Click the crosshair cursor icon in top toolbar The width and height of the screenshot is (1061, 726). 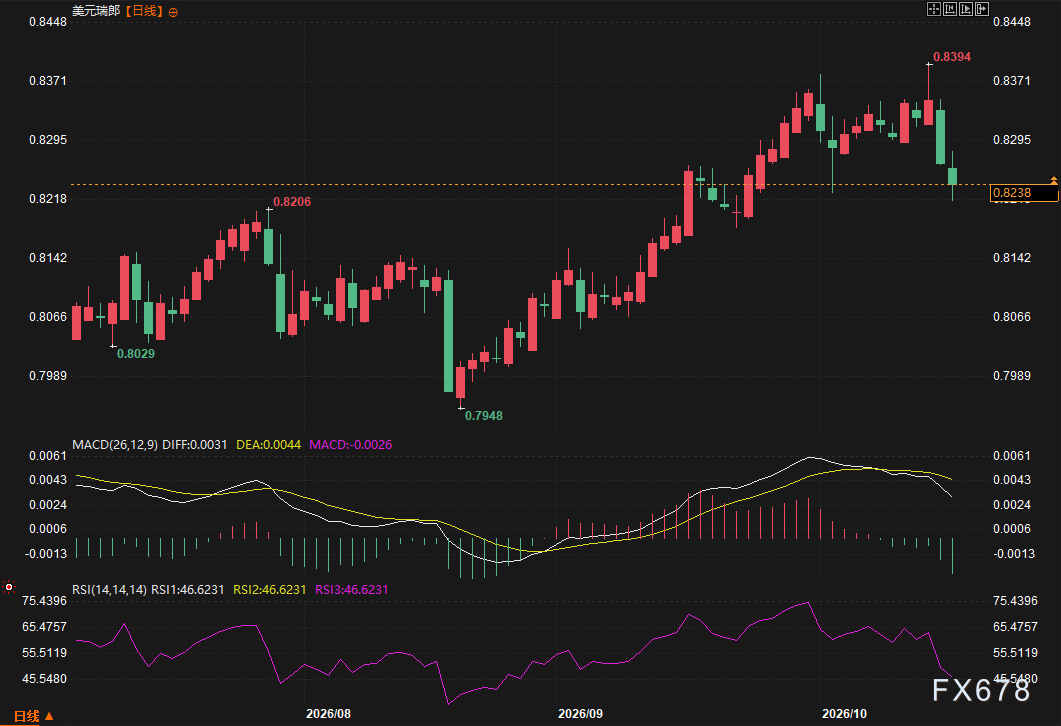[x=934, y=9]
